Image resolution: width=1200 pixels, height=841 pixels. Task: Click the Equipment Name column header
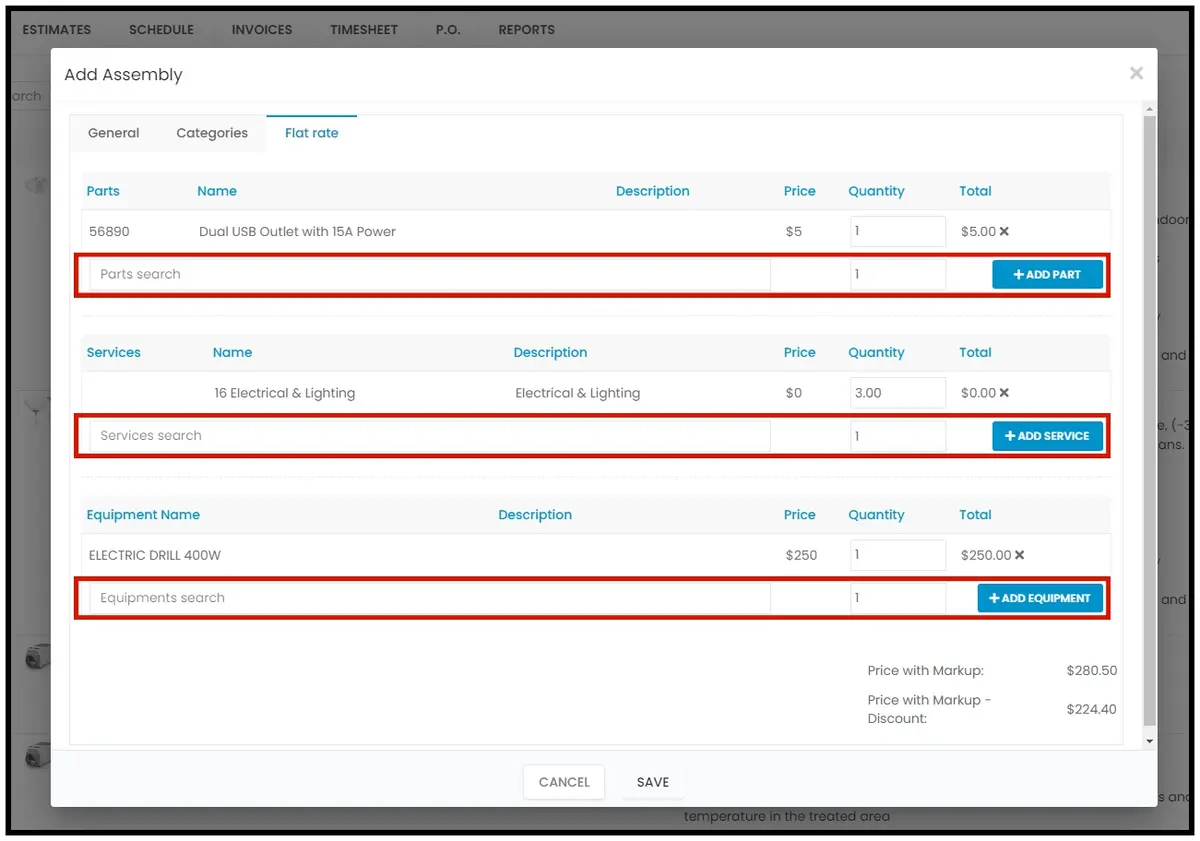point(143,516)
